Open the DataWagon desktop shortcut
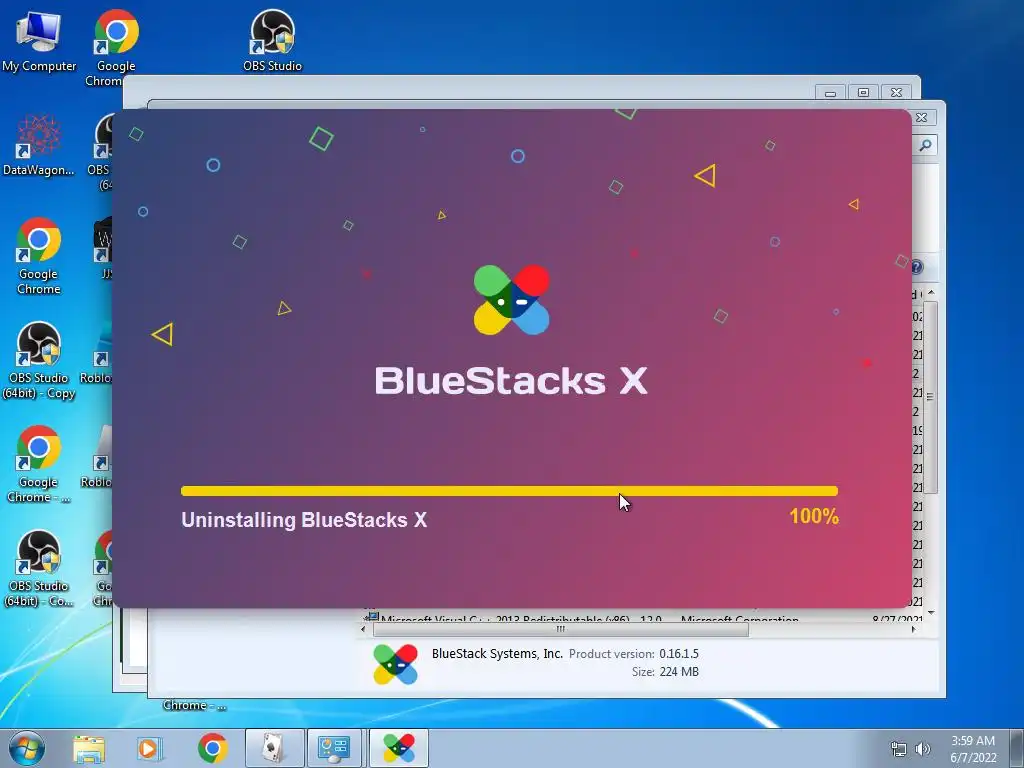This screenshot has width=1024, height=768. click(39, 145)
